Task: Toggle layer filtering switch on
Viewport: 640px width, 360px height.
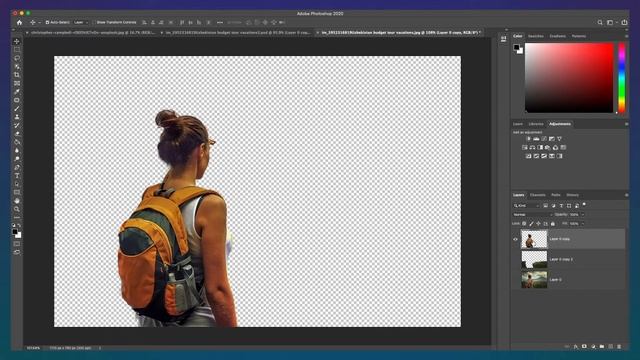Action: tap(584, 204)
